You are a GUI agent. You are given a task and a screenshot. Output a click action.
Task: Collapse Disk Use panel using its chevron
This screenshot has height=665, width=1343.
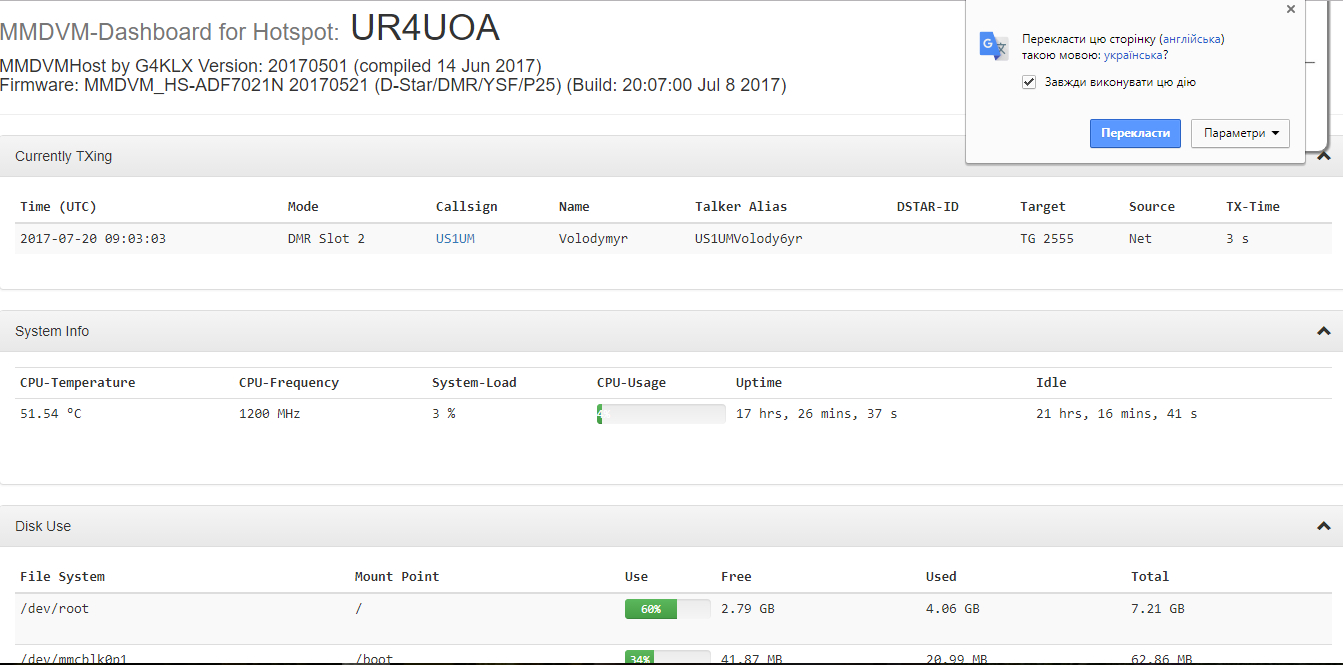[x=1323, y=526]
